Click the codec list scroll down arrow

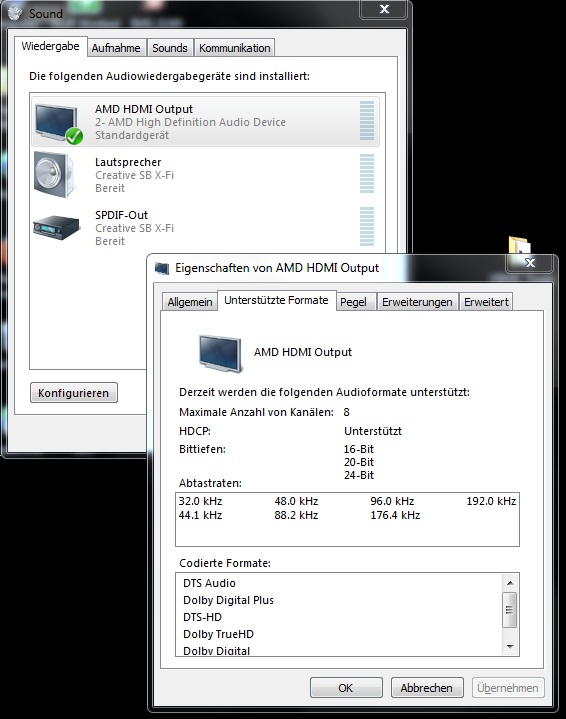pyautogui.click(x=510, y=647)
